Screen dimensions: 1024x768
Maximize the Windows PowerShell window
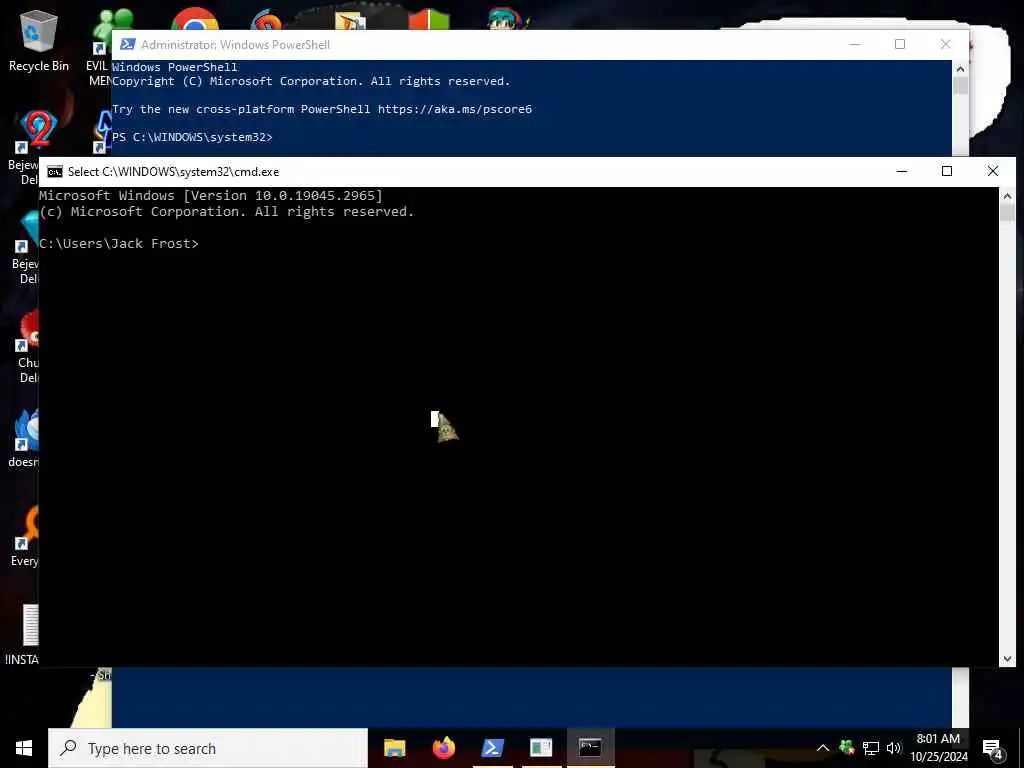[x=900, y=44]
